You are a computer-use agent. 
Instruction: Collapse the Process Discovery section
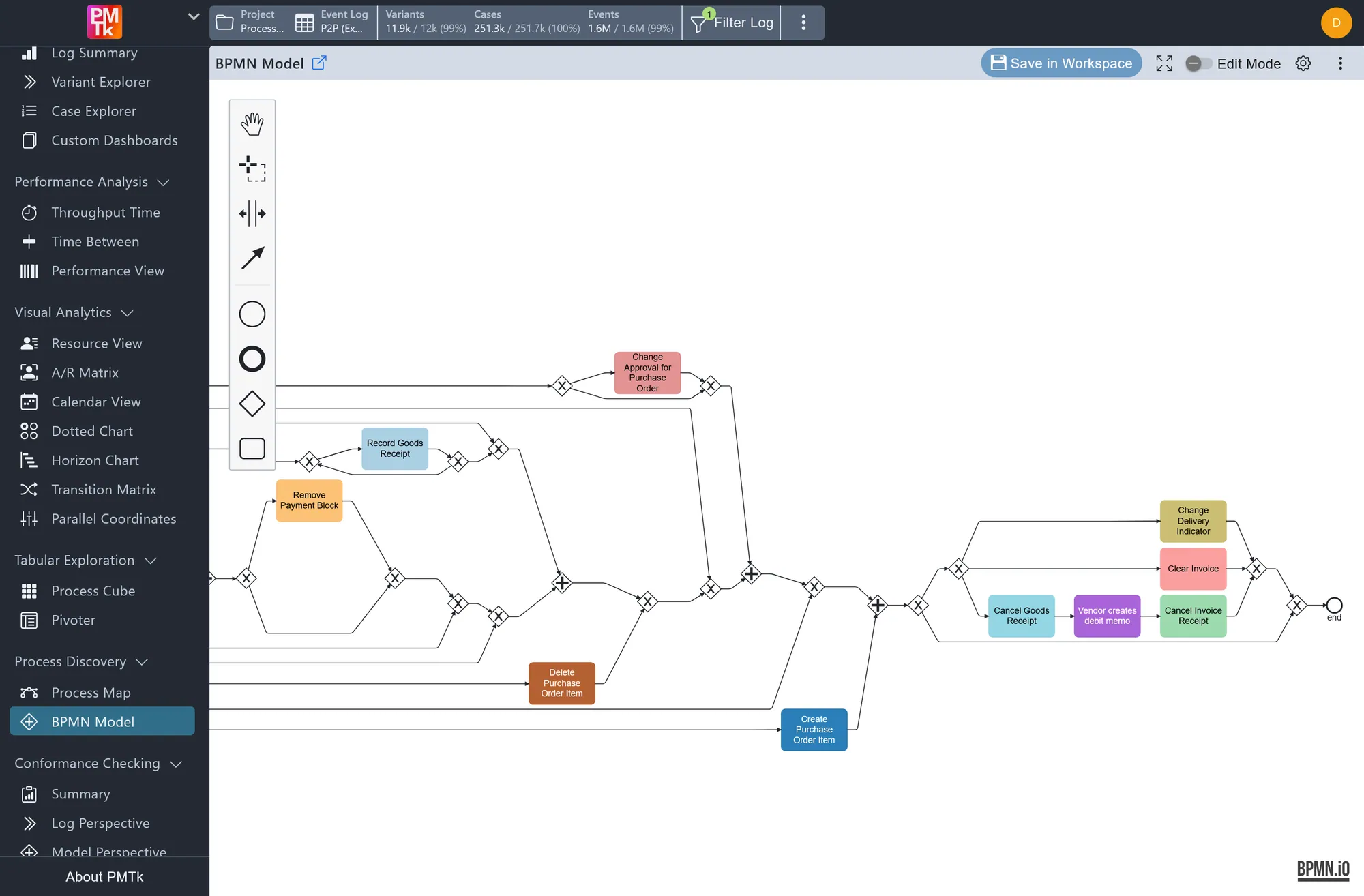click(x=142, y=662)
